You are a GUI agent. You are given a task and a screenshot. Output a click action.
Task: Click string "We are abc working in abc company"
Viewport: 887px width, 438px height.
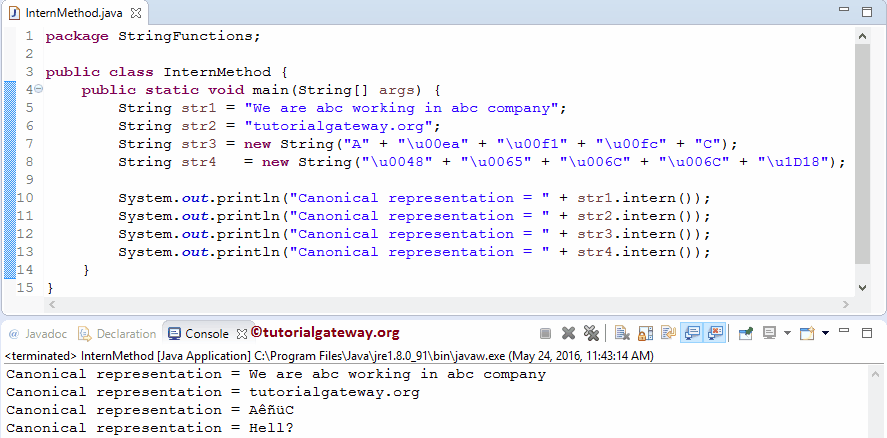(x=401, y=108)
